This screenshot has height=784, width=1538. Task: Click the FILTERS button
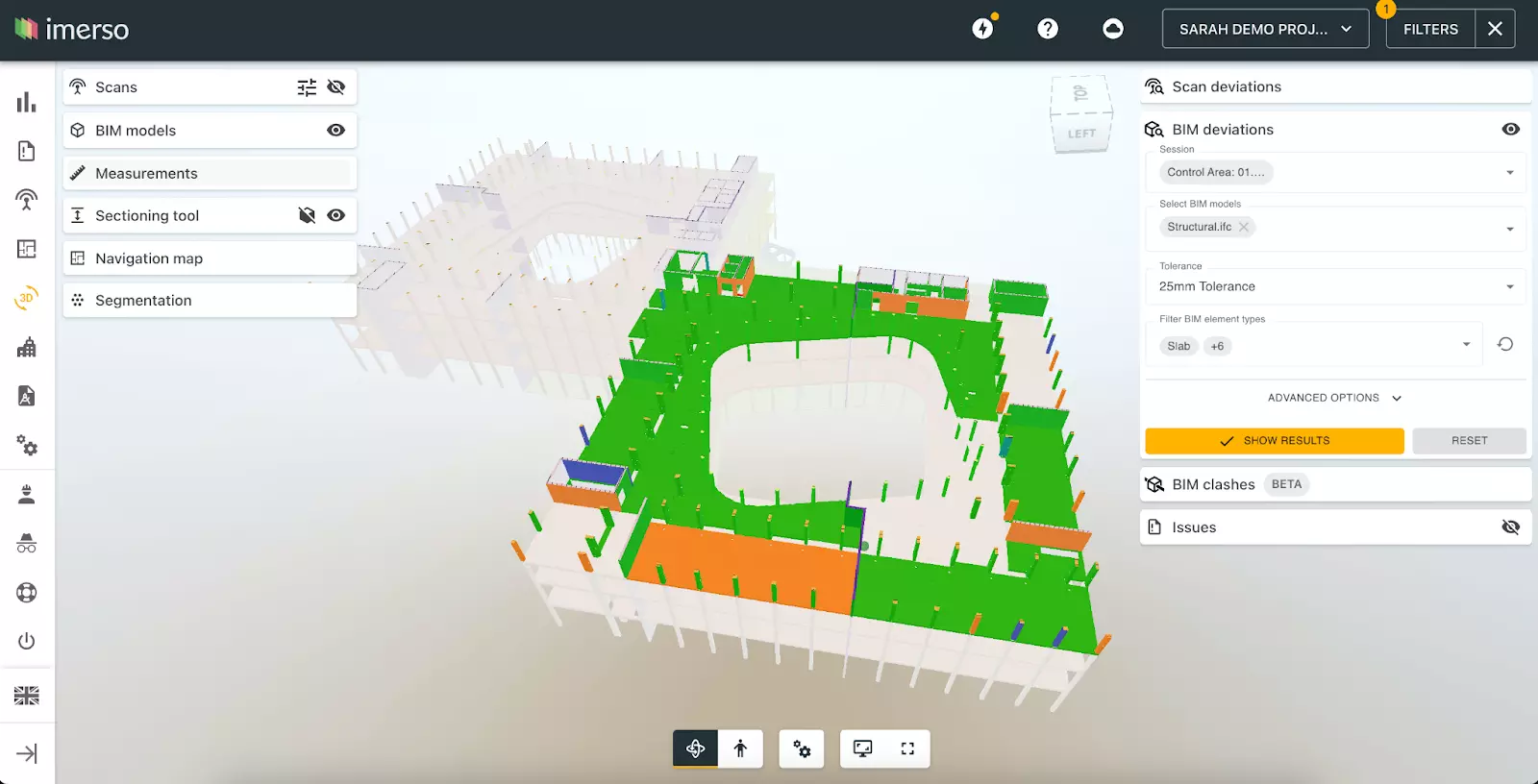(1430, 29)
